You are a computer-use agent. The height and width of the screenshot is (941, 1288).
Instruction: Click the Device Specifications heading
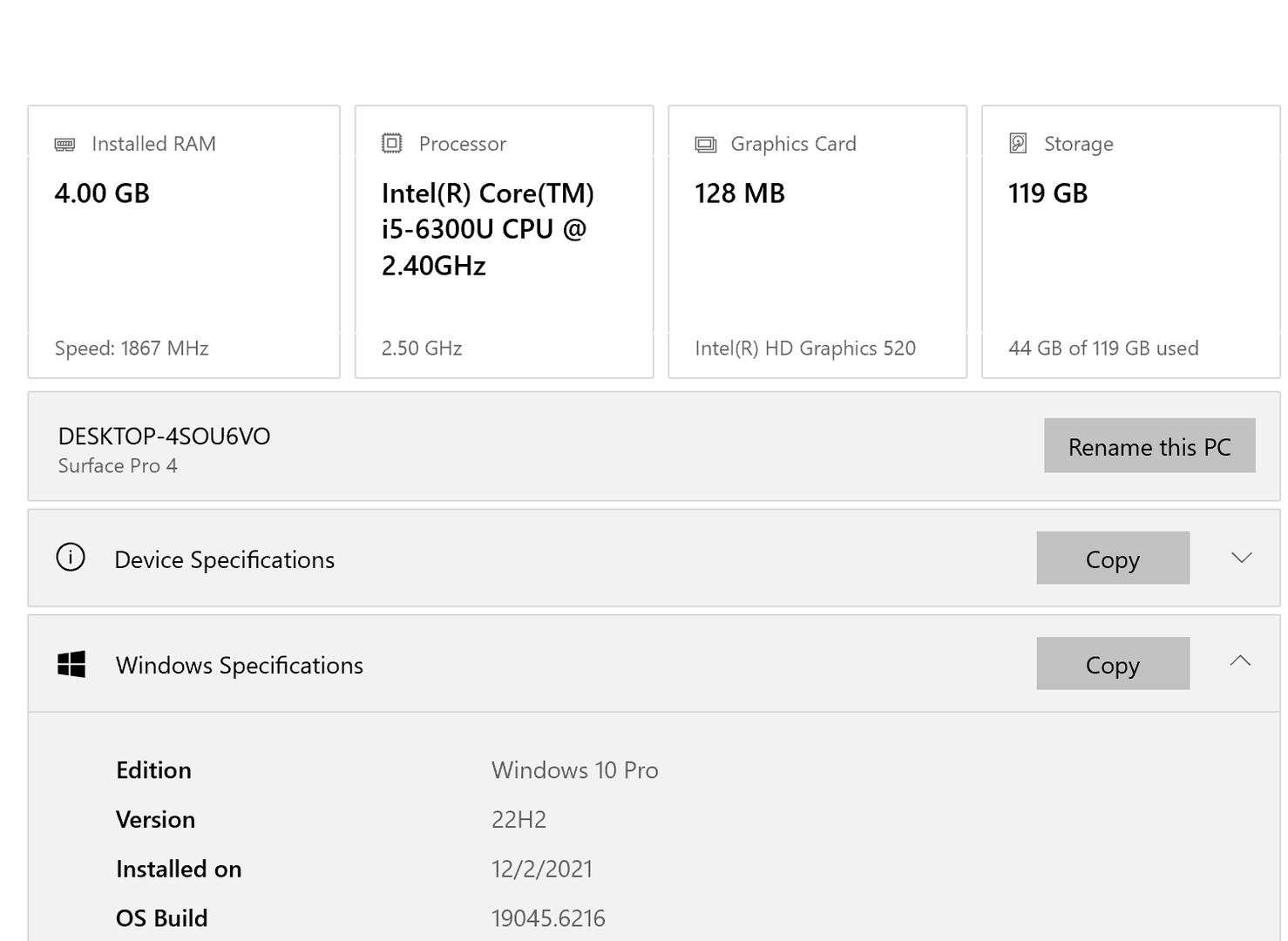(x=224, y=559)
